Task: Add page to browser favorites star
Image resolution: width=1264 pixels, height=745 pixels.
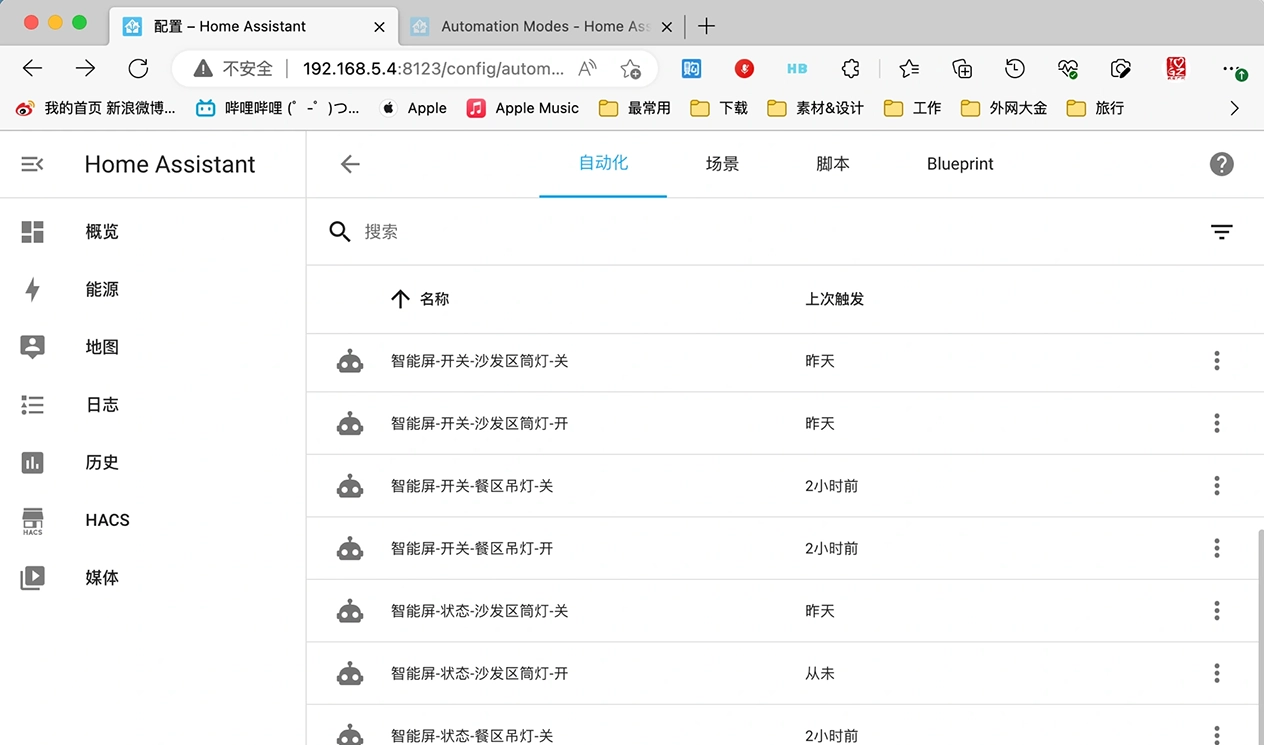Action: pyautogui.click(x=630, y=68)
